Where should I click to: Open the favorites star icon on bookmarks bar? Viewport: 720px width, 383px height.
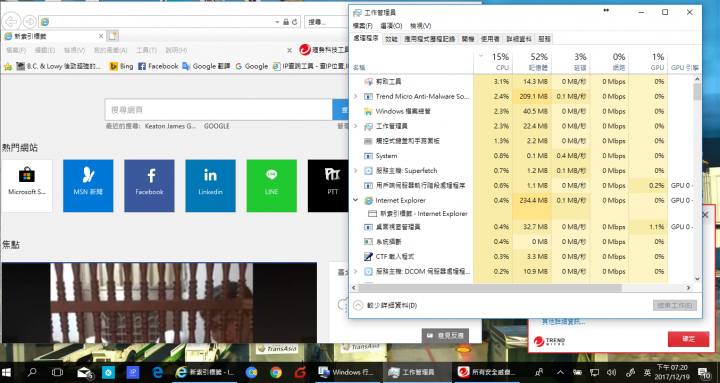point(7,67)
